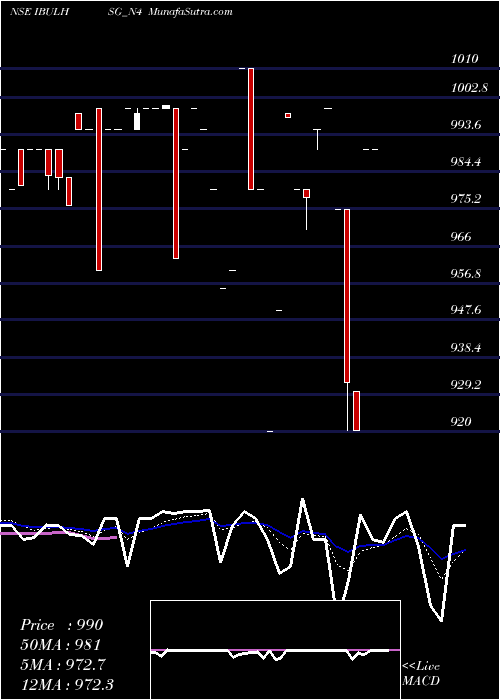
Task: Click the NSE IBULH symbol label
Action: pos(38,12)
